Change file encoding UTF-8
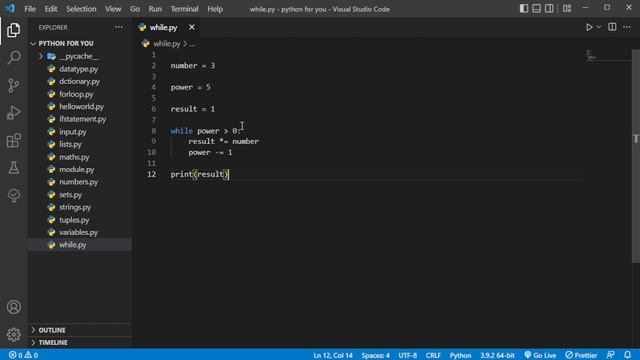This screenshot has height=360, width=640. 407,355
